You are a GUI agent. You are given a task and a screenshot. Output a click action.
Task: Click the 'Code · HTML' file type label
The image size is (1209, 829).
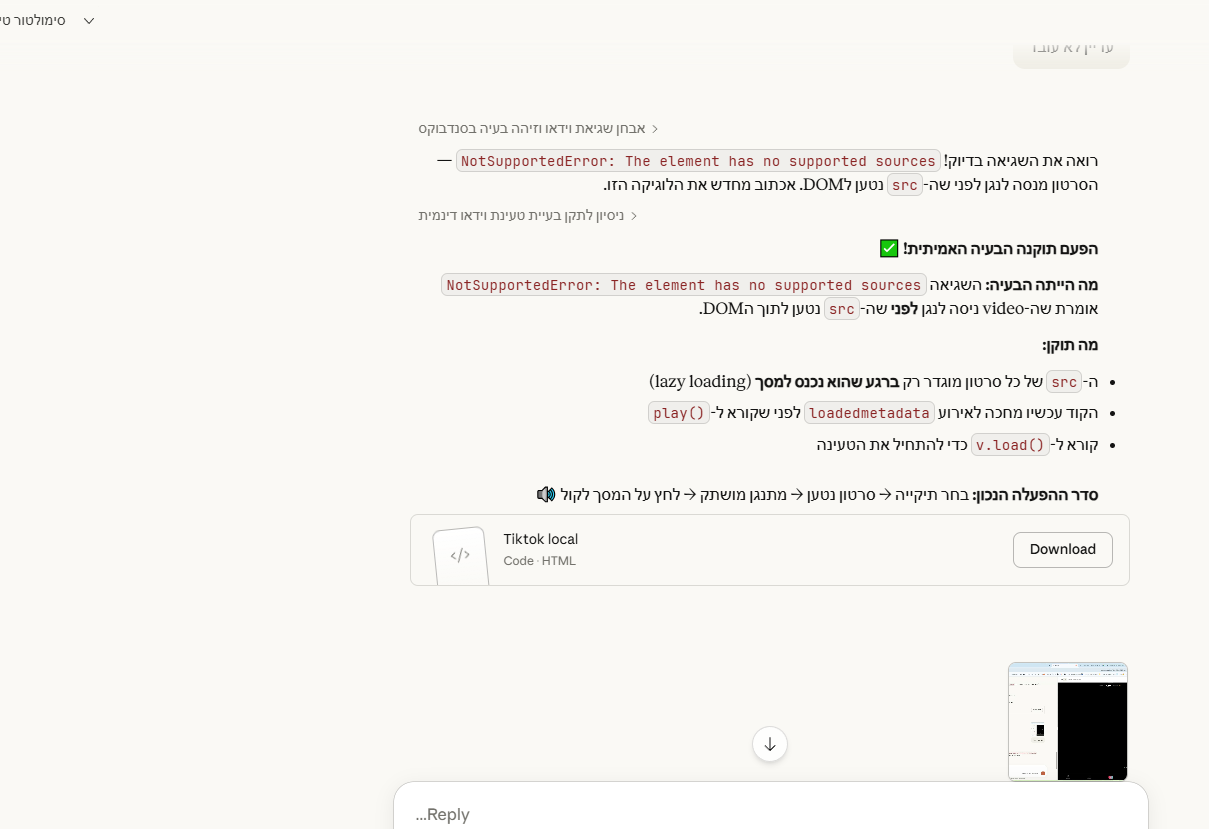[x=540, y=561]
